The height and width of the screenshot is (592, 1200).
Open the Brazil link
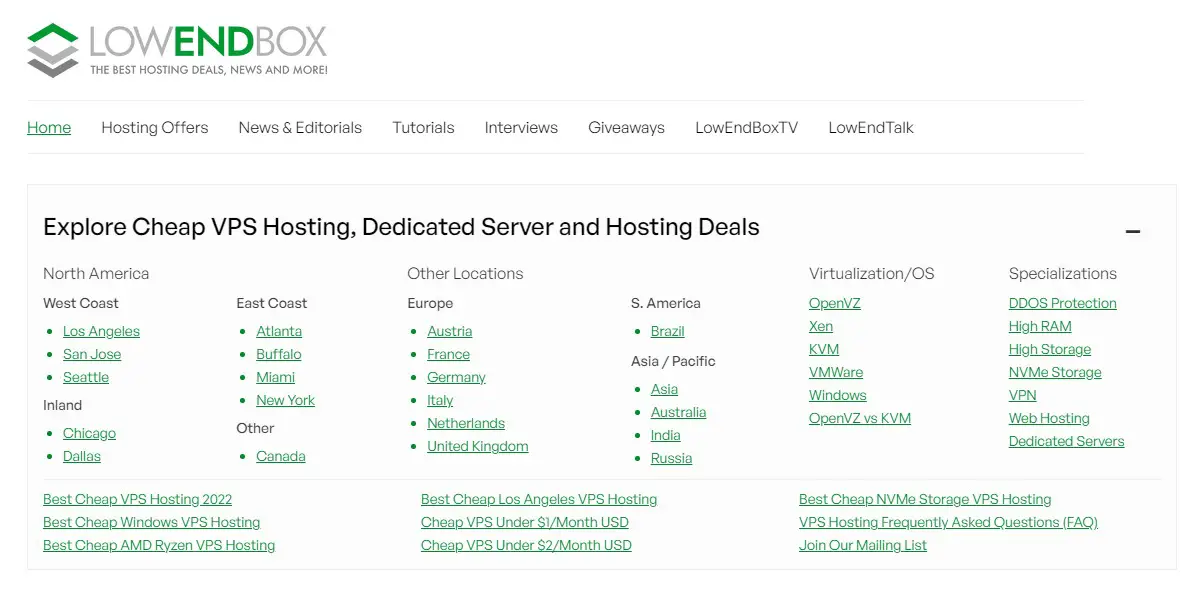click(668, 331)
